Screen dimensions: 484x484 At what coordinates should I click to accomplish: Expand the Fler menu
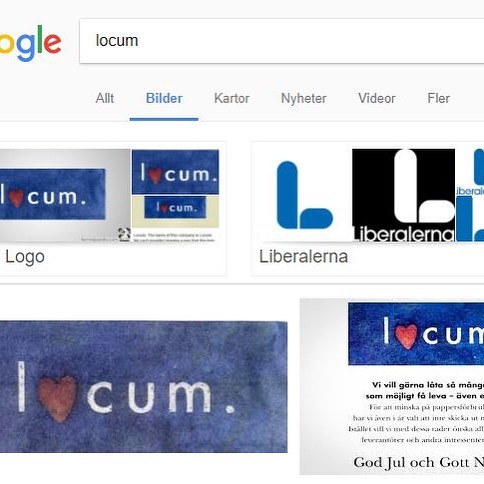438,98
